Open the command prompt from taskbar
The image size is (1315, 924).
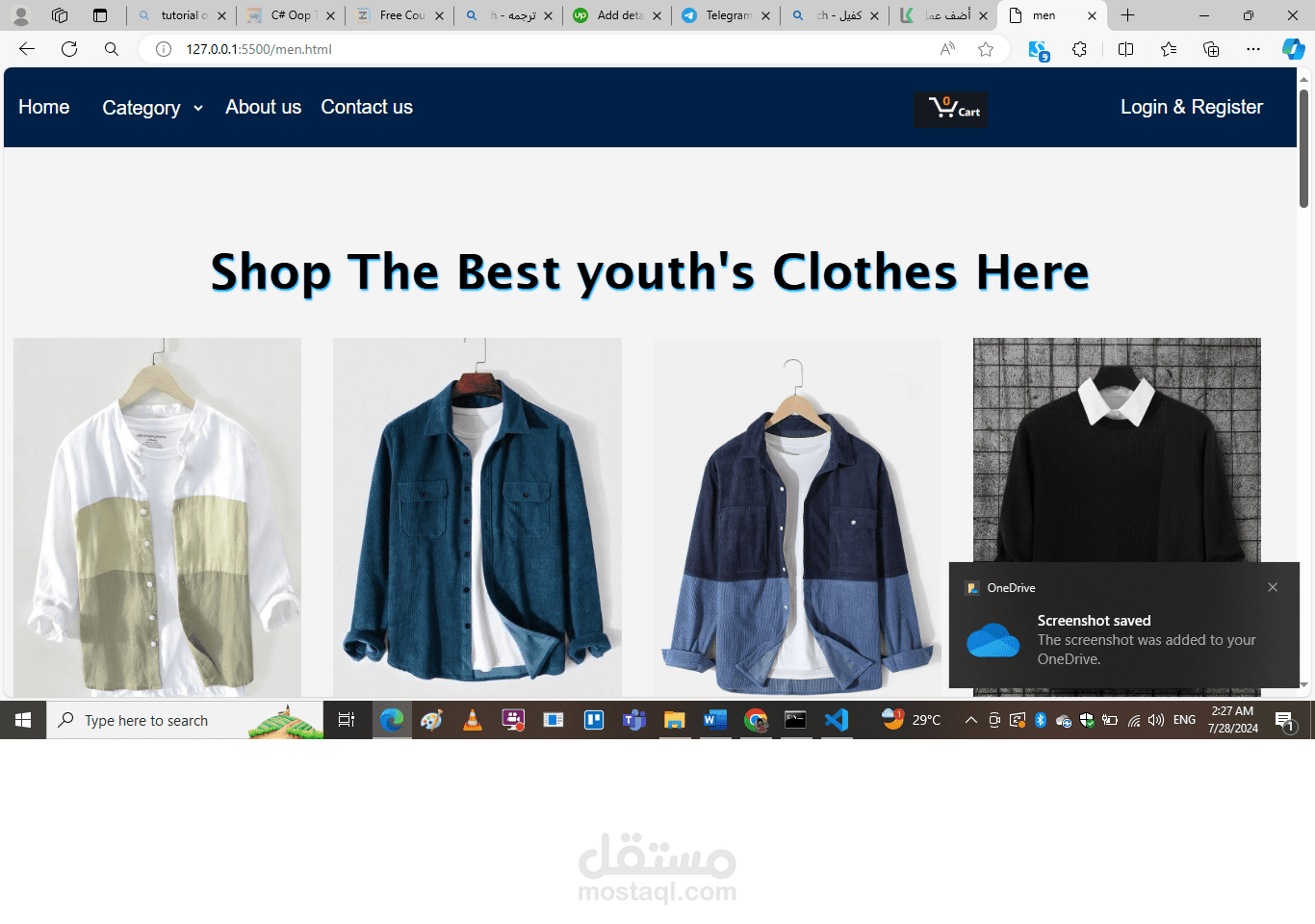[x=796, y=720]
